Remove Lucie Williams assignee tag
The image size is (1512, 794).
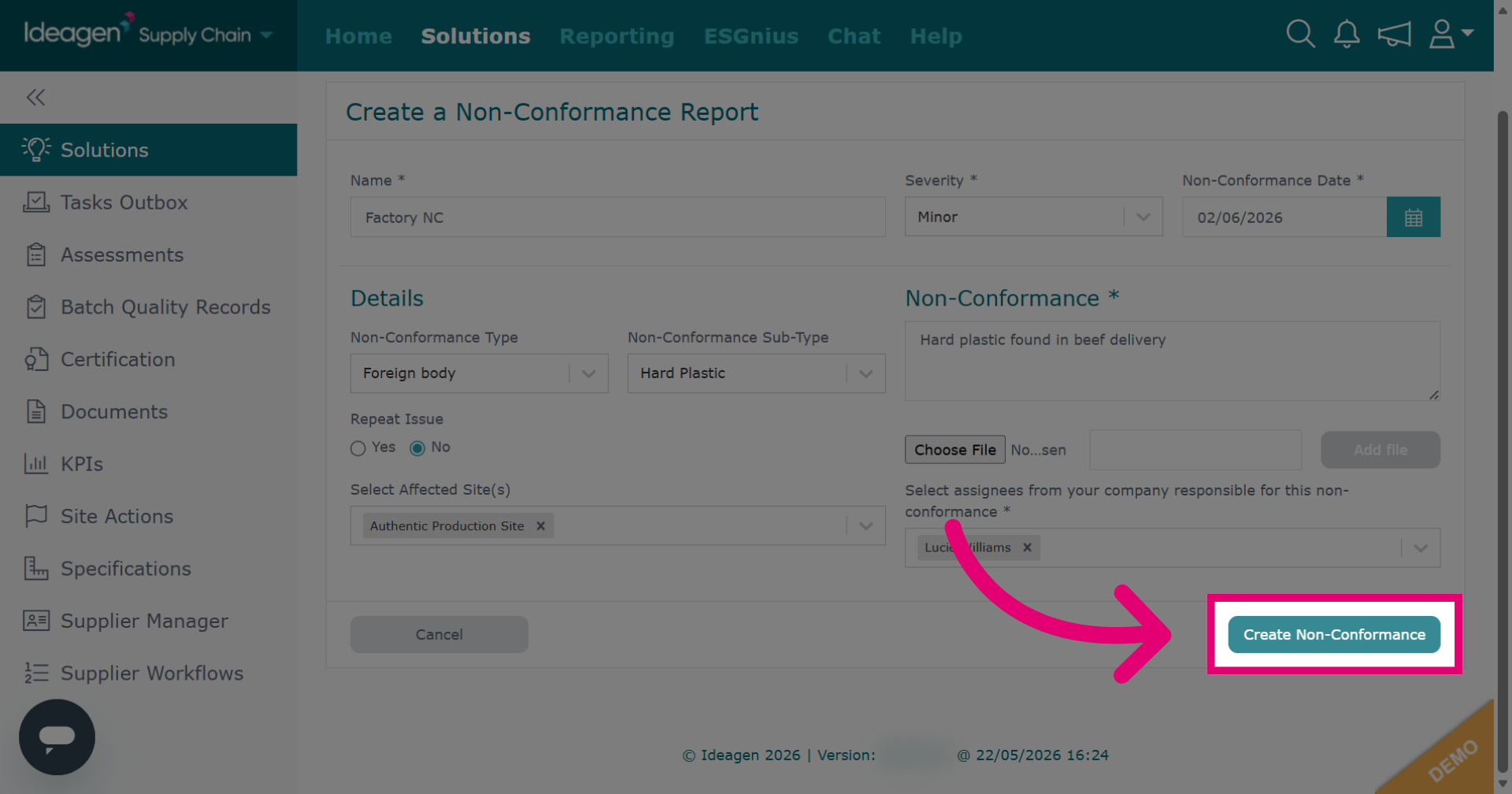[x=1027, y=547]
